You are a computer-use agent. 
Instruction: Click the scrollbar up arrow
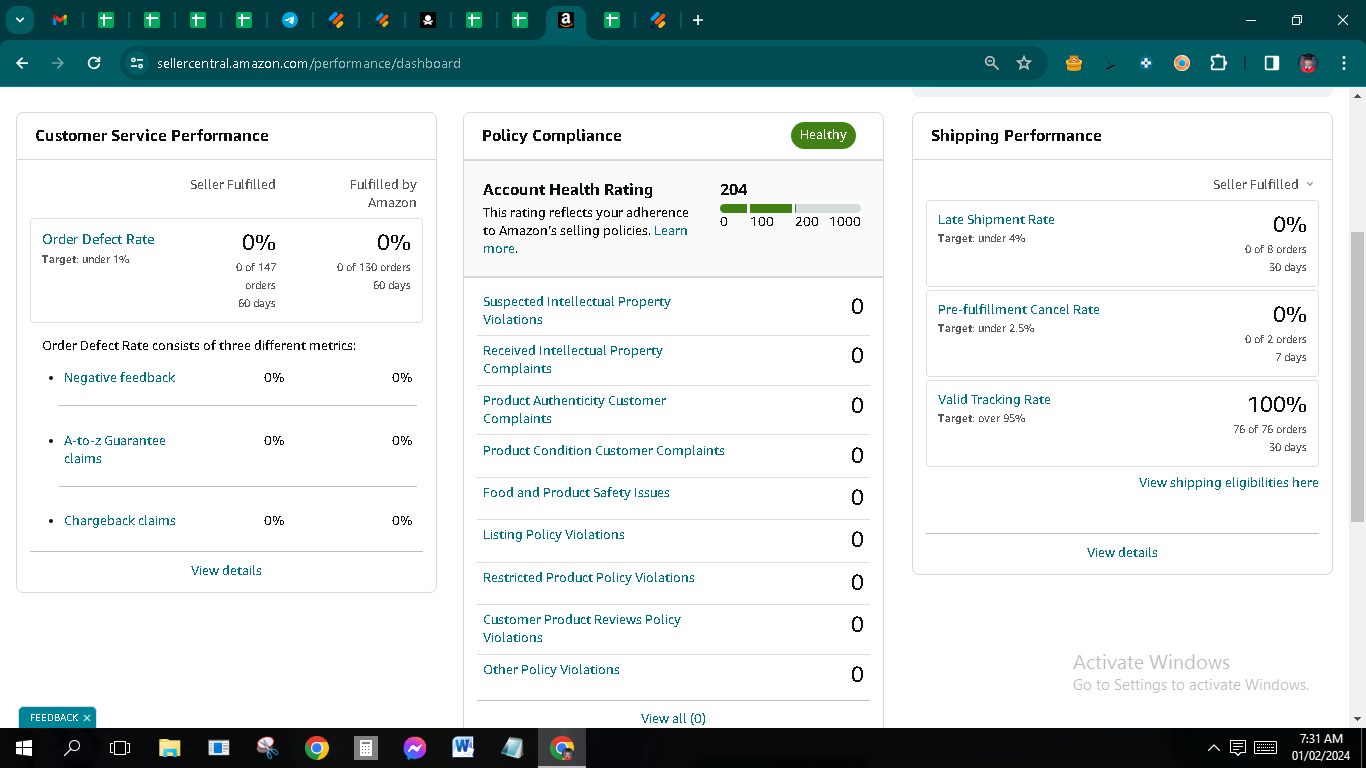click(x=1357, y=95)
